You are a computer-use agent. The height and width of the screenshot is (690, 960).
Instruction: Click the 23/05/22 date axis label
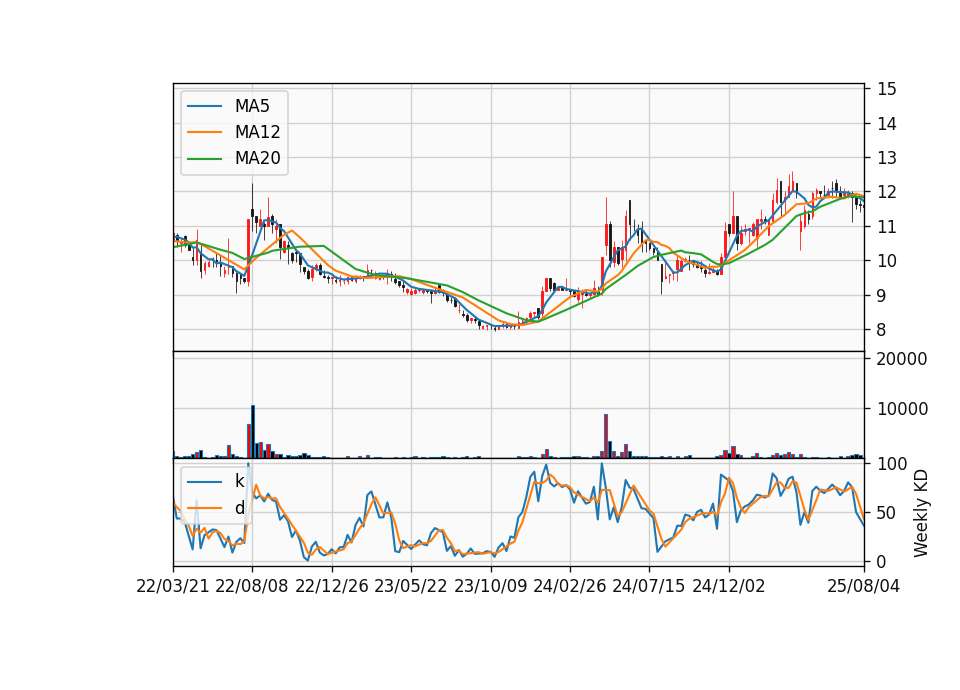coord(411,586)
